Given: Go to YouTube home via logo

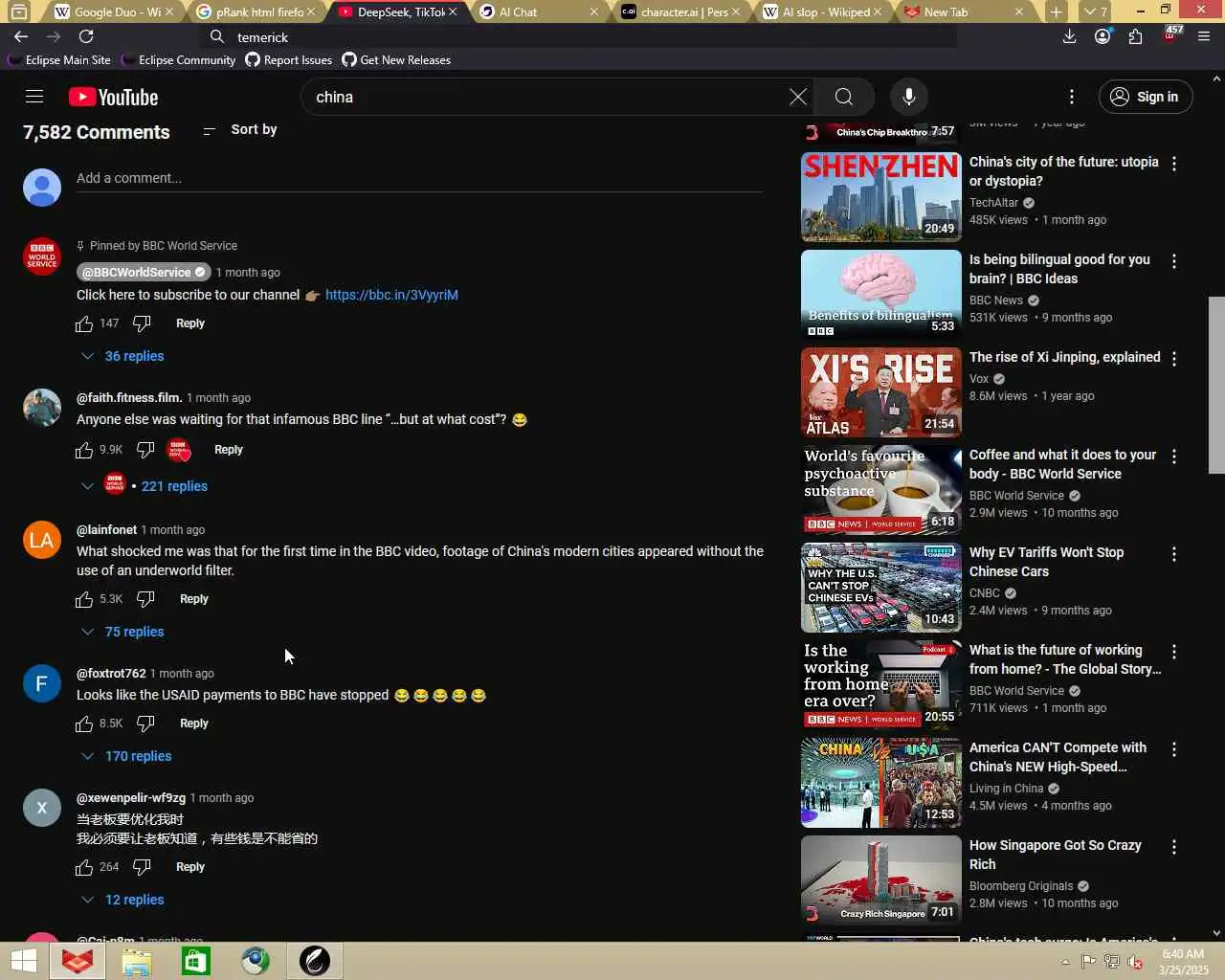Looking at the screenshot, I should [113, 97].
